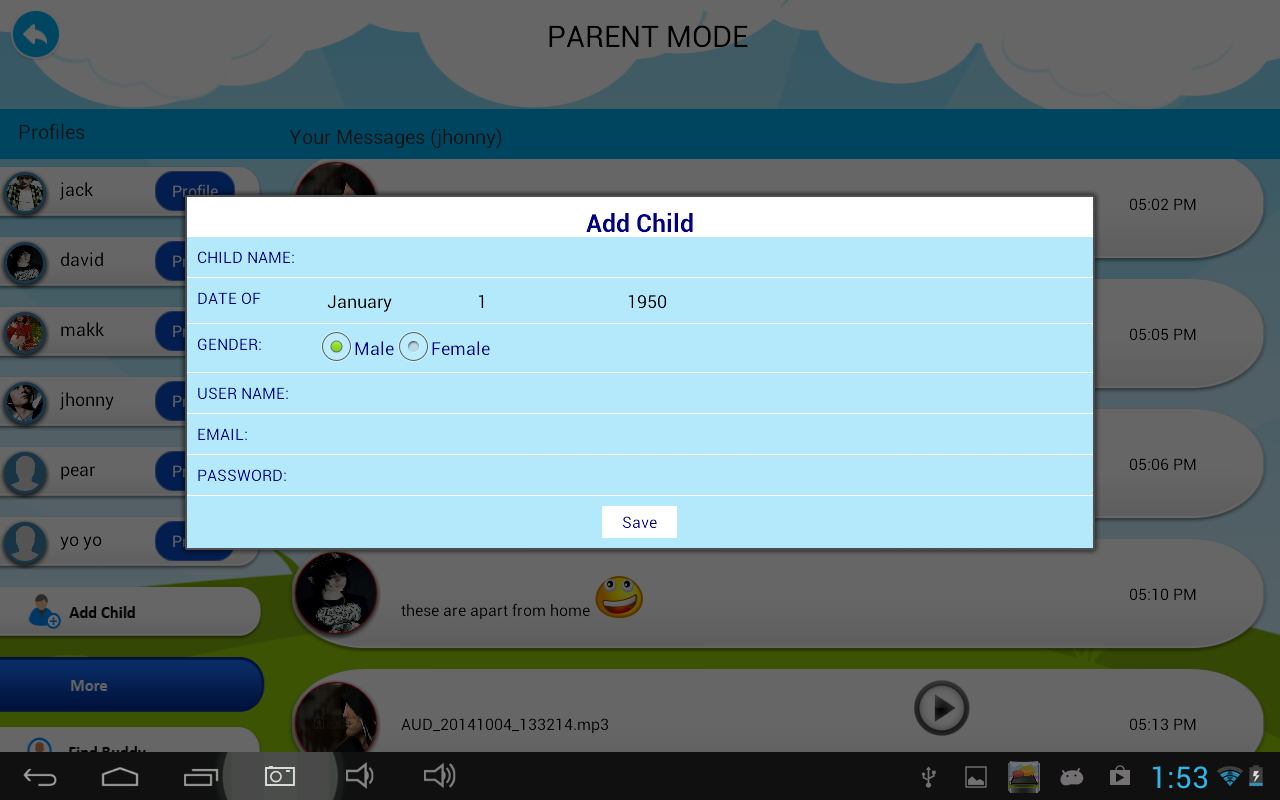Screen dimensions: 1280x800
Task: Click yo yo's placeholder avatar icon
Action: (x=25, y=543)
